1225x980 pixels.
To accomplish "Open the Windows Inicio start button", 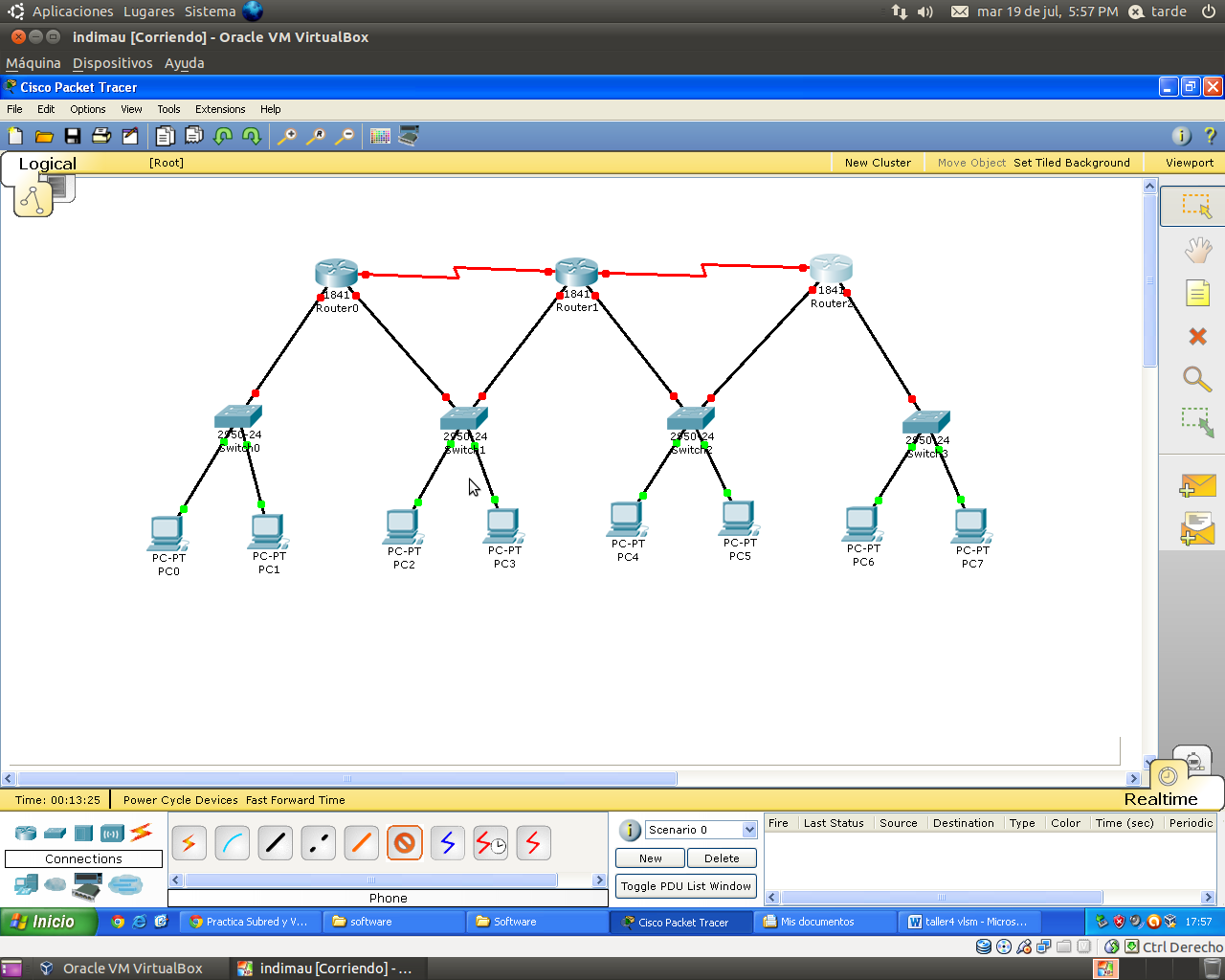I will pos(48,922).
